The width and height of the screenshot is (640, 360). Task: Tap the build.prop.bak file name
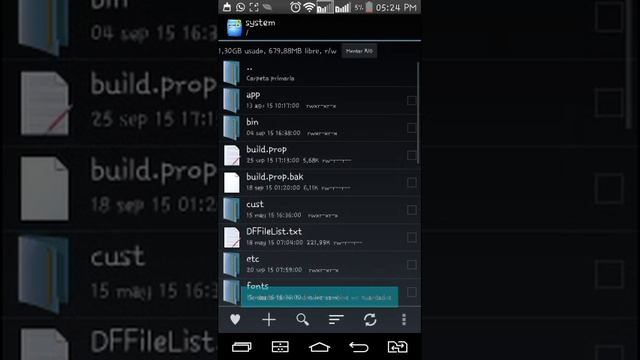[x=275, y=177]
